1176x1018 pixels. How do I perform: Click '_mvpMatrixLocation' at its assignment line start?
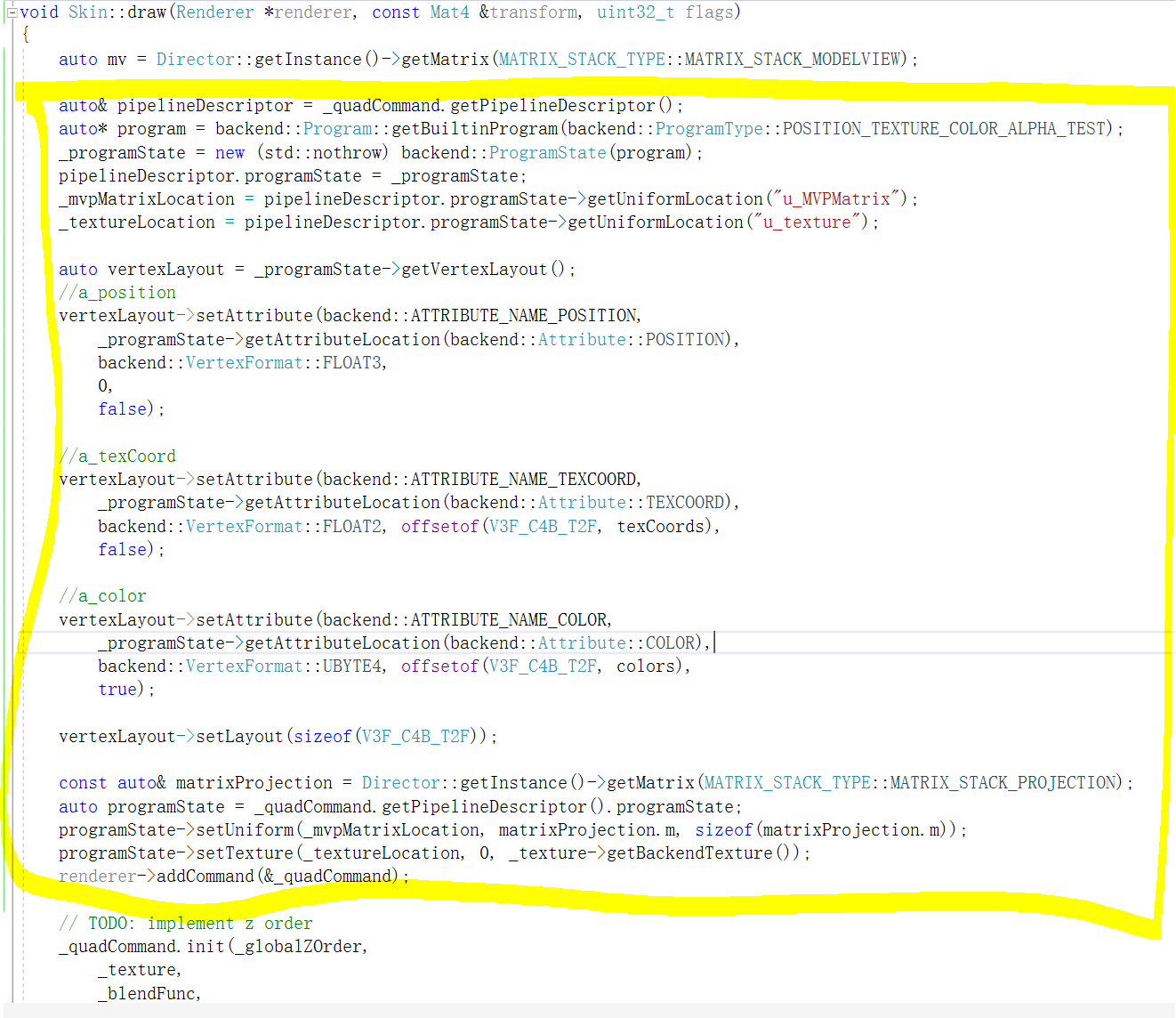147,199
